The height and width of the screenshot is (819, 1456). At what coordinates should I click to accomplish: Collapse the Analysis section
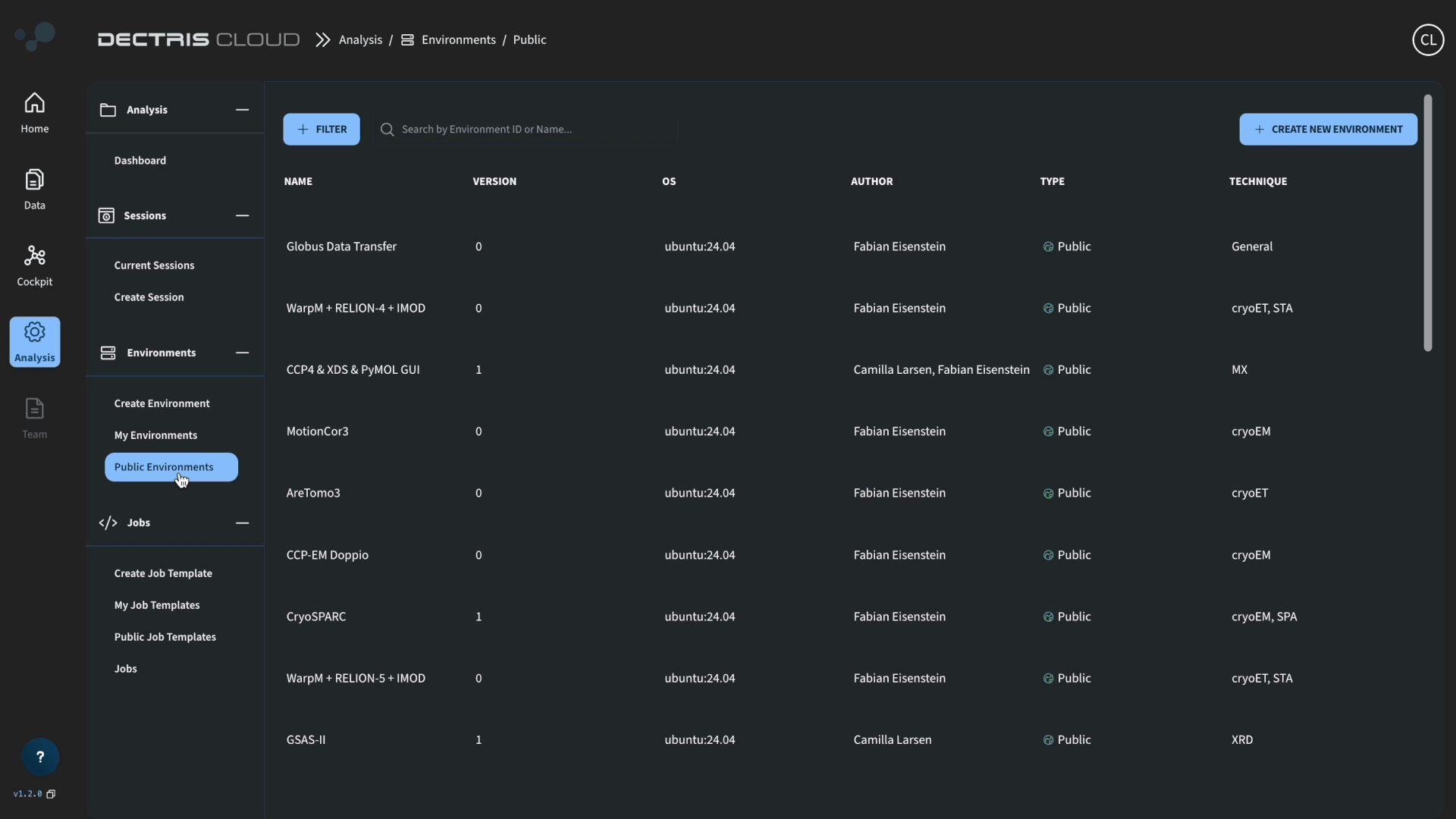tap(242, 110)
